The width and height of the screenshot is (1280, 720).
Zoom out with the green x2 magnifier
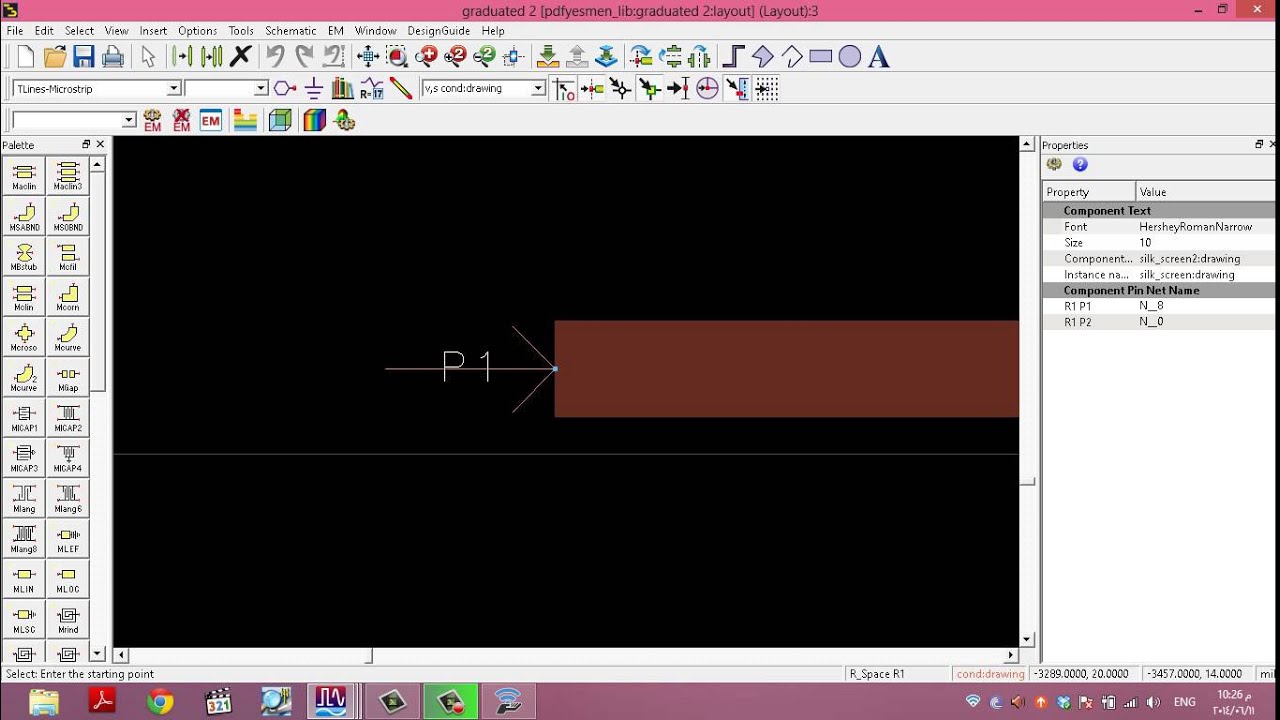[485, 57]
